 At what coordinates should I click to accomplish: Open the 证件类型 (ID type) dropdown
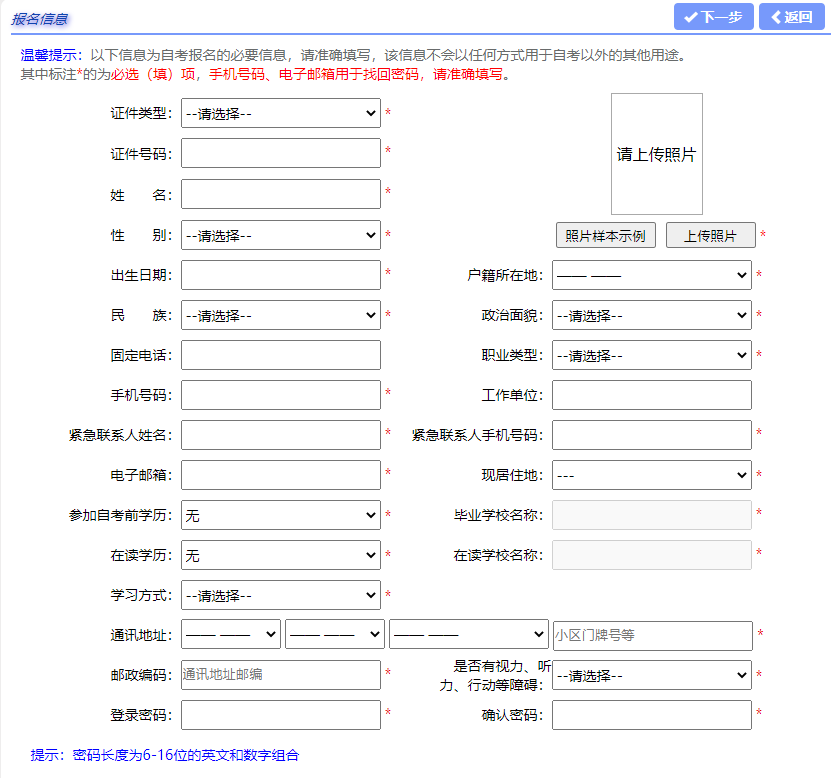pyautogui.click(x=280, y=113)
